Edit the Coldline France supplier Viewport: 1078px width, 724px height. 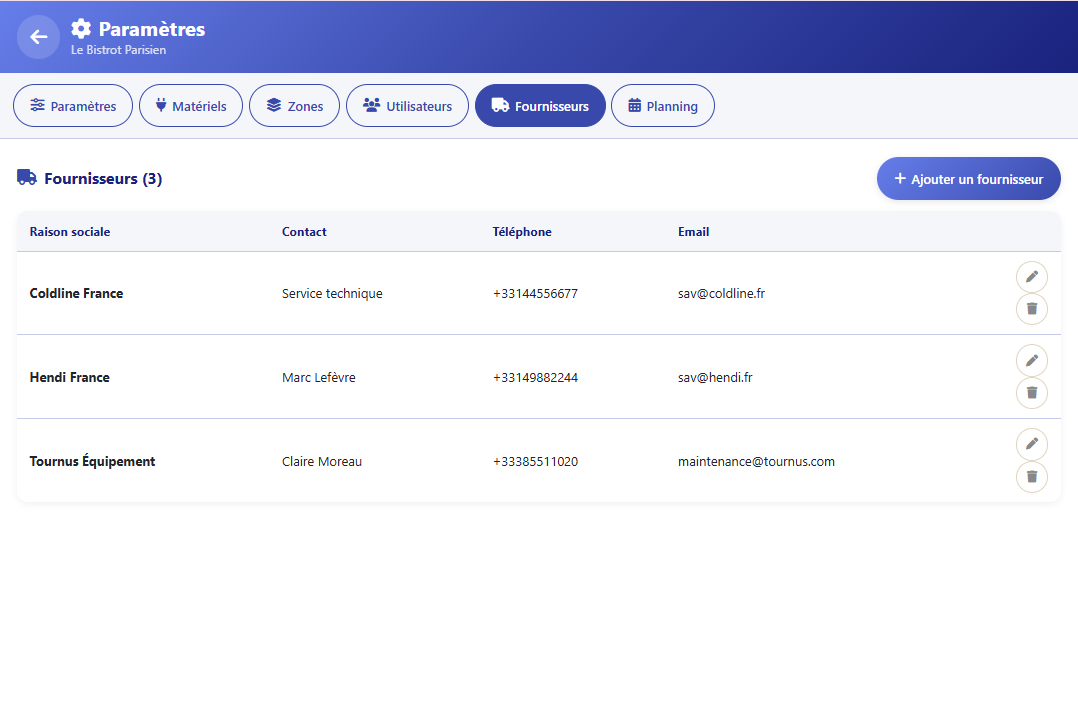click(1031, 277)
